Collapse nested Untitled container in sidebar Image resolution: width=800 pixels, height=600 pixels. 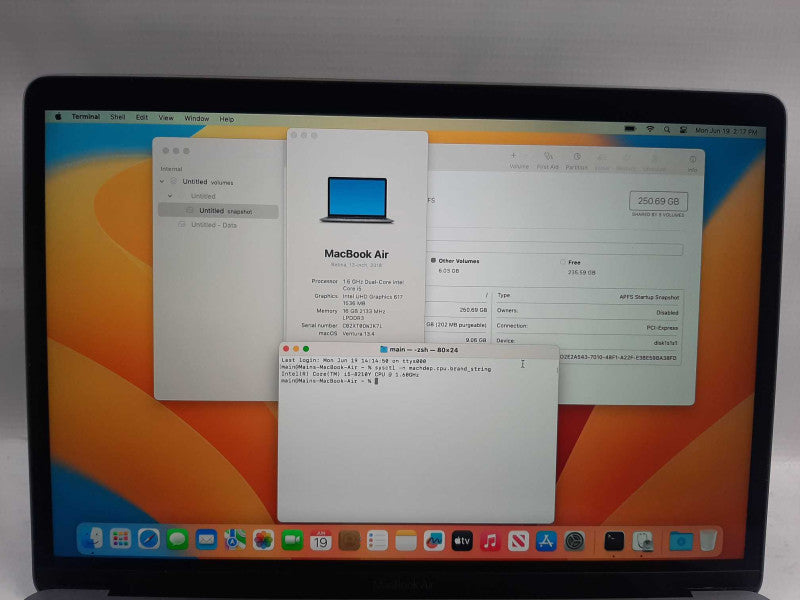tap(170, 195)
